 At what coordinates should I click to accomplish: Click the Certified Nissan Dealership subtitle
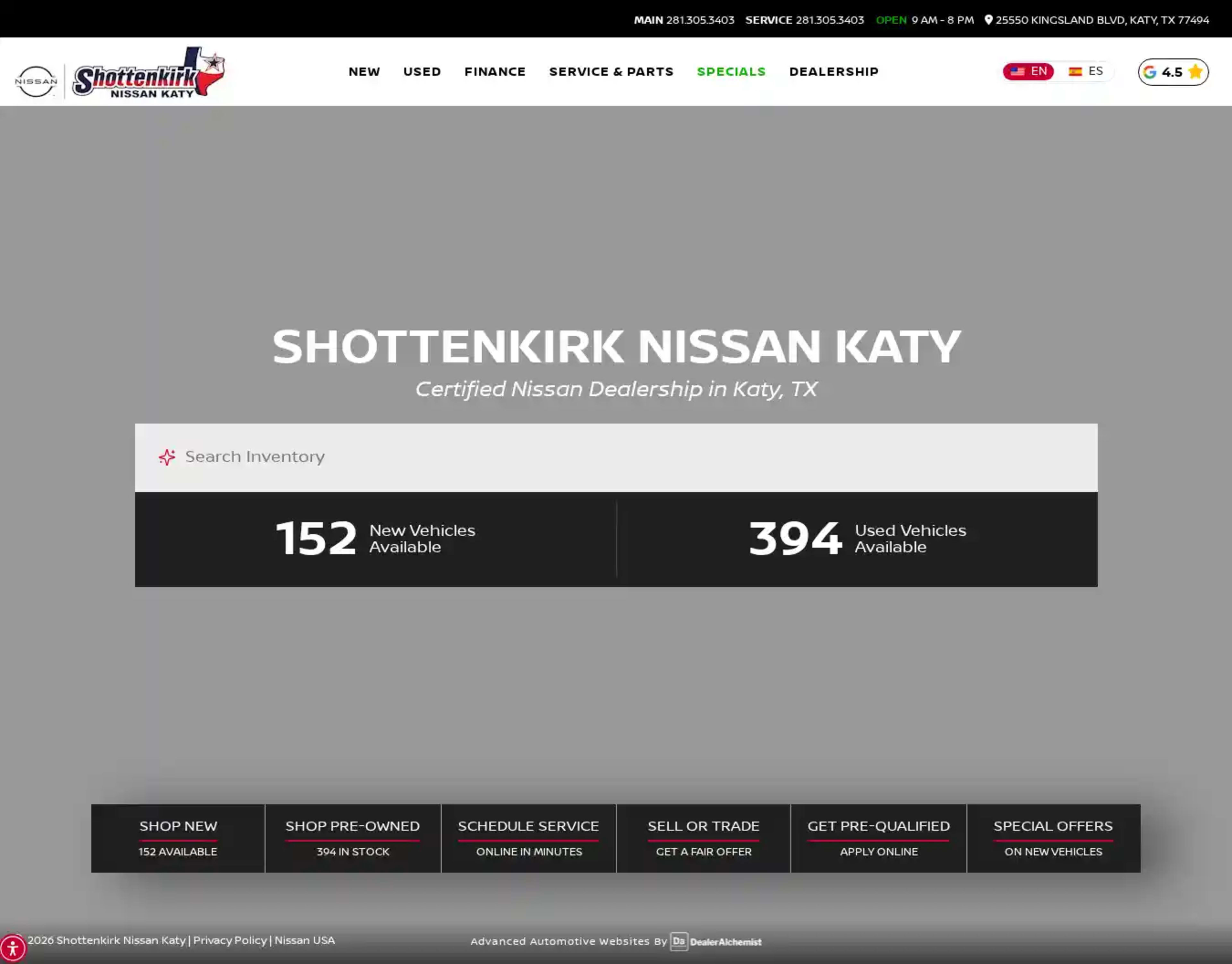tap(616, 389)
